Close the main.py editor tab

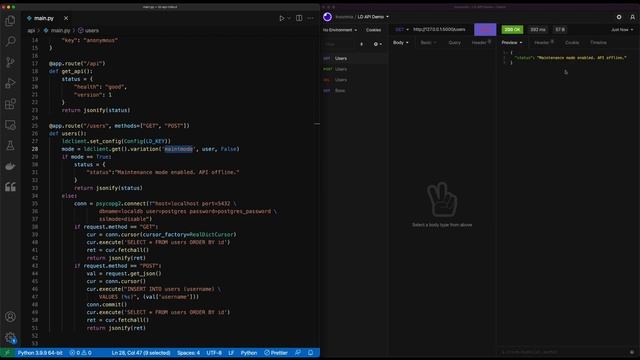[x=66, y=18]
